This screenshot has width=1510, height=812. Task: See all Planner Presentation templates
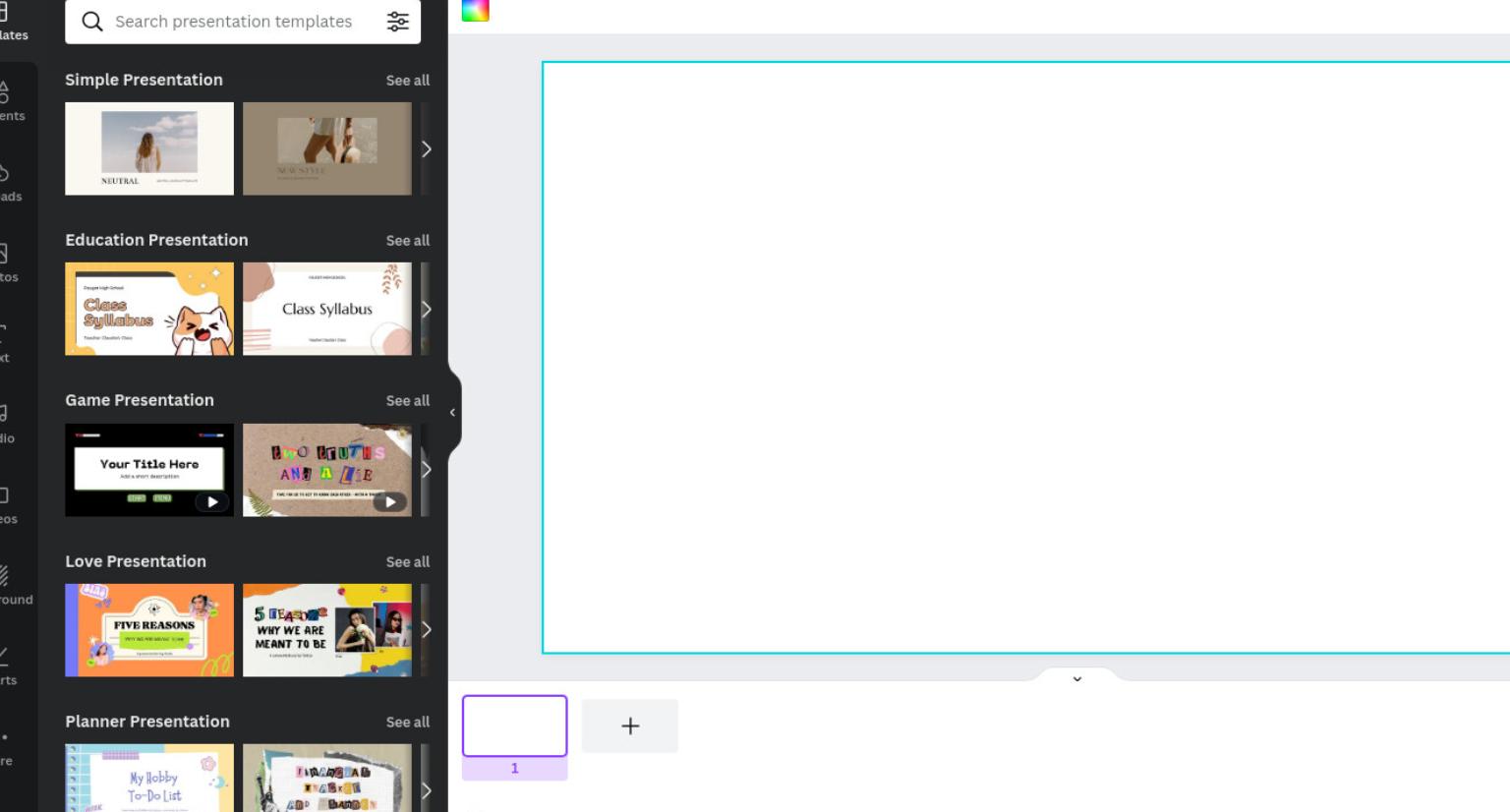pos(407,723)
